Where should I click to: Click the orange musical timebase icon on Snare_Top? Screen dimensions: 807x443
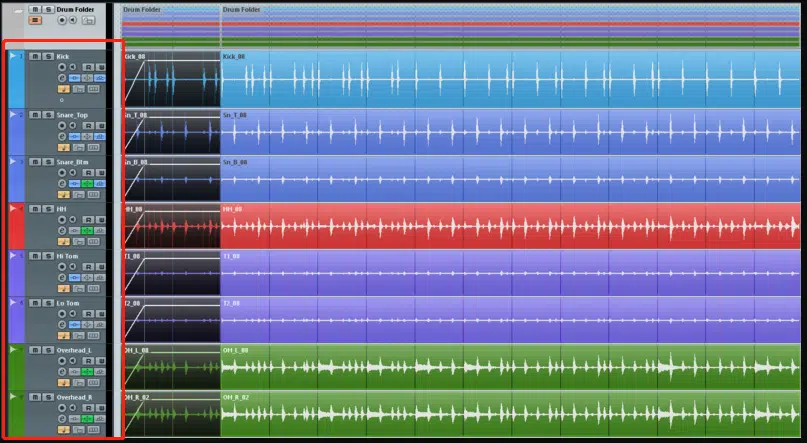63,148
